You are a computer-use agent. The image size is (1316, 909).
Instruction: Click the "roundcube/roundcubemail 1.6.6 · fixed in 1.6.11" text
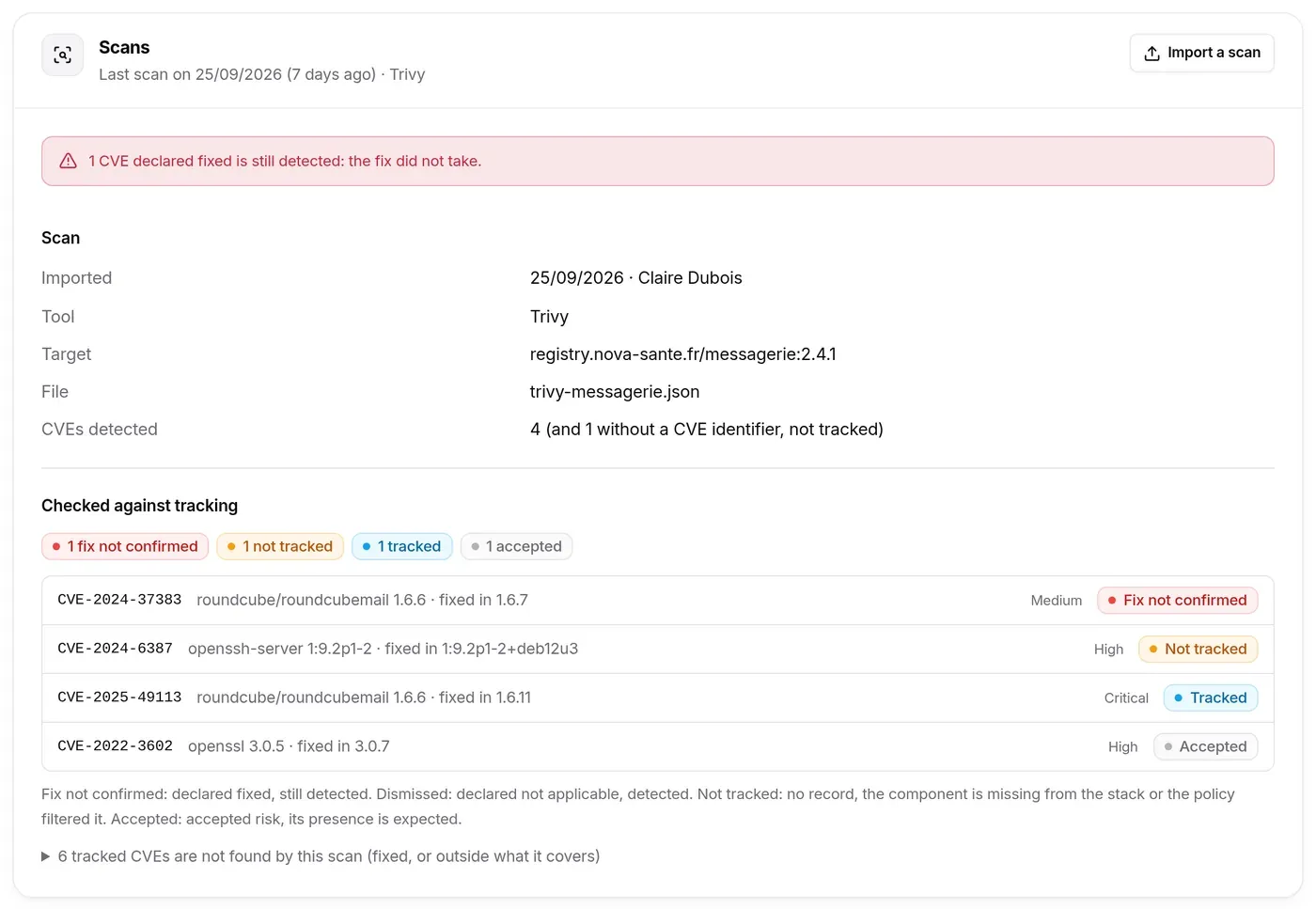(x=364, y=697)
